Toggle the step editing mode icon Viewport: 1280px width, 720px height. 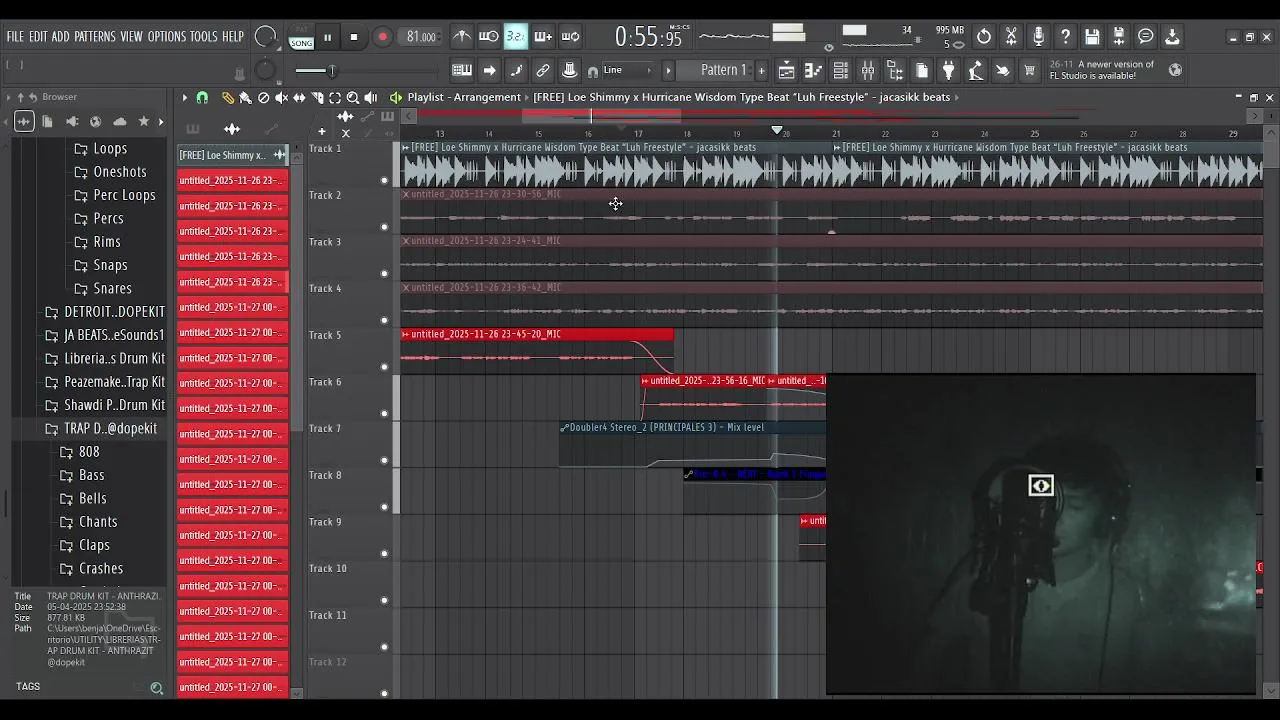tap(516, 70)
